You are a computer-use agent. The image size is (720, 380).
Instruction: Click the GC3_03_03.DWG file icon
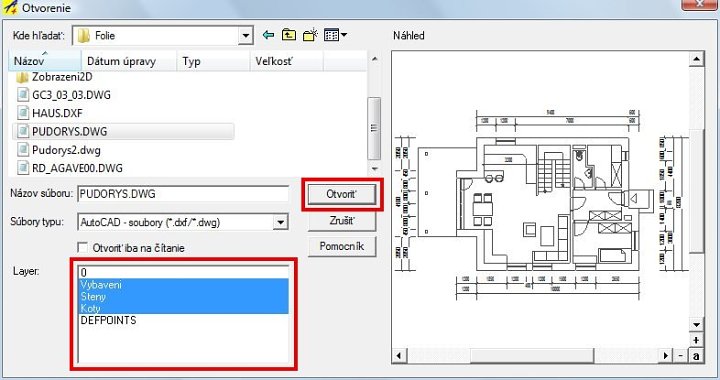point(22,95)
